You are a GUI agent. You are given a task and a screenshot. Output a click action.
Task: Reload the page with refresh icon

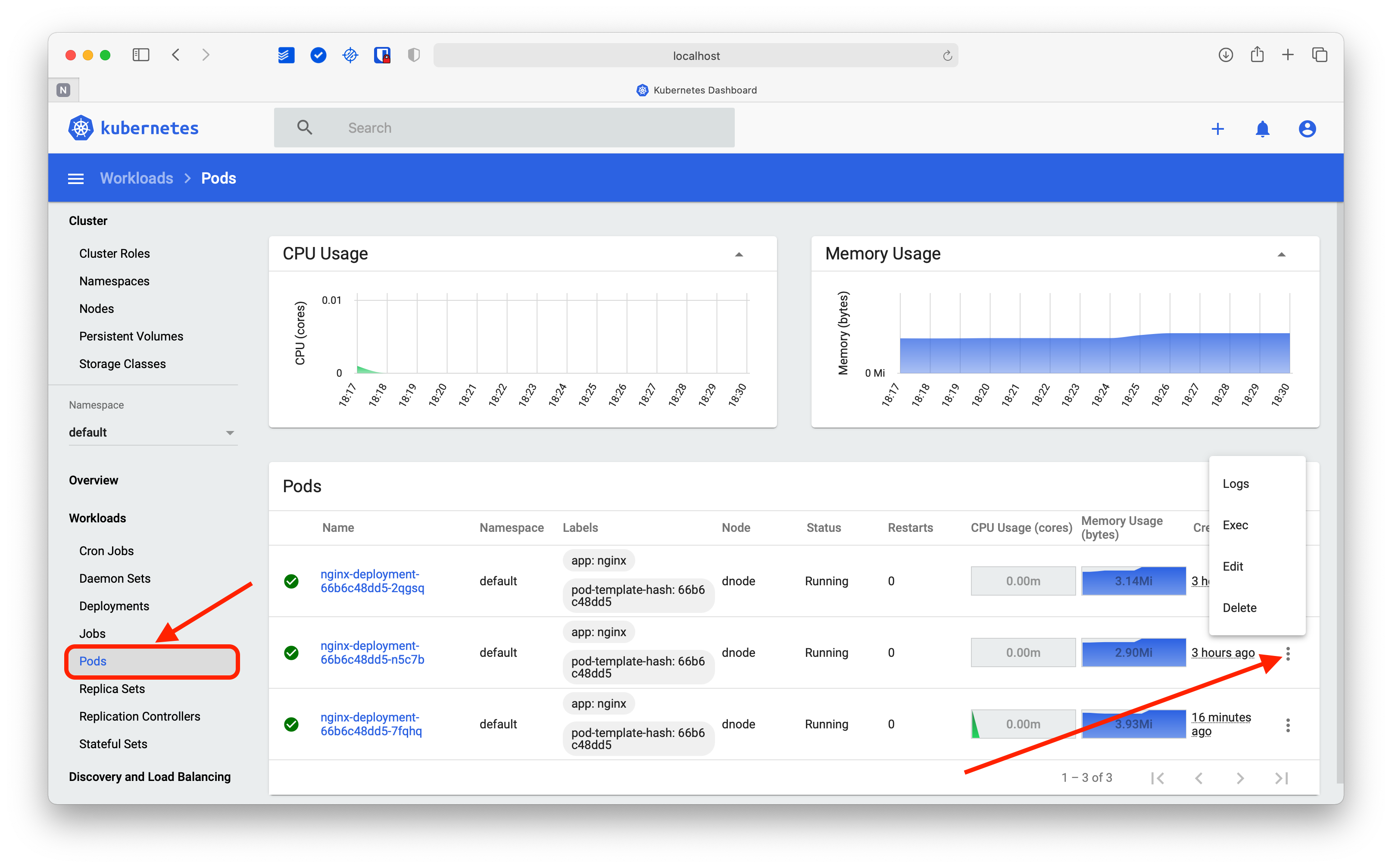click(x=947, y=56)
